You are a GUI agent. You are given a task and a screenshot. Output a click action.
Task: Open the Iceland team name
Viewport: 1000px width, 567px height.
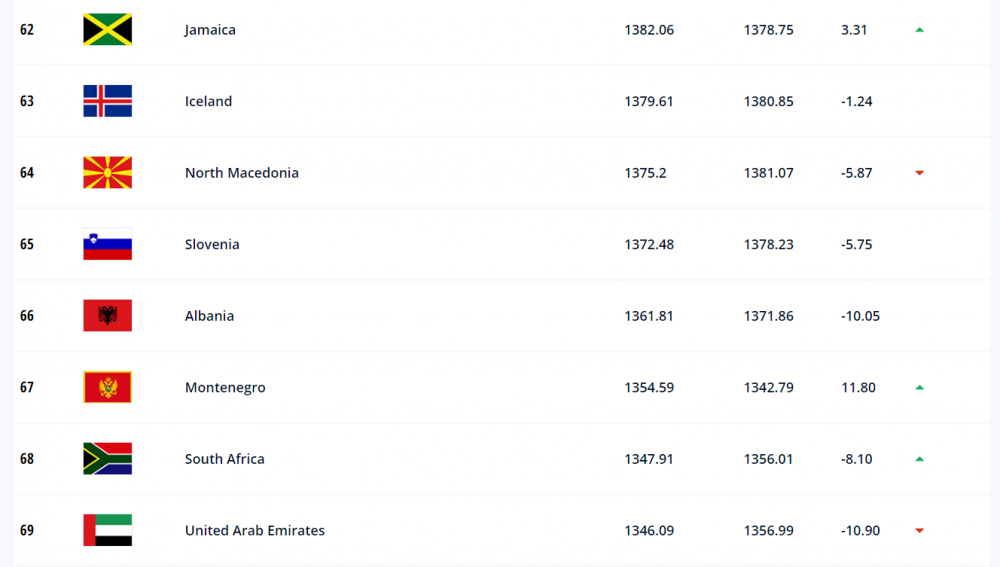coord(208,101)
